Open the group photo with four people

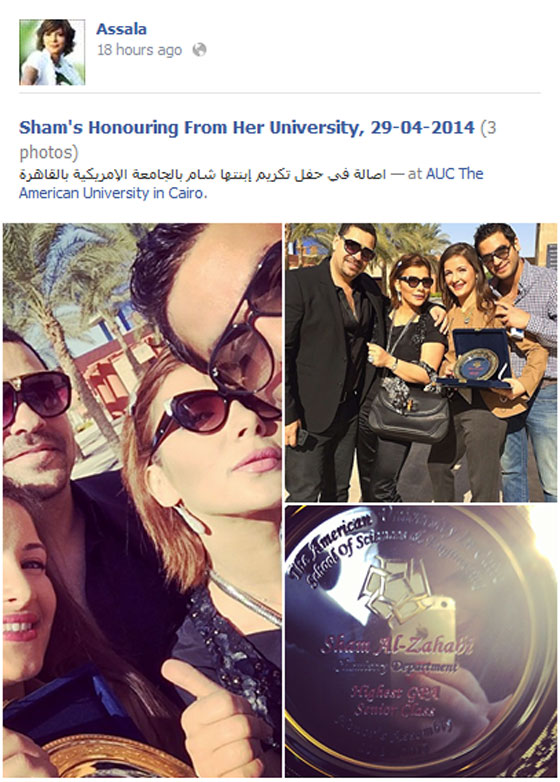point(421,362)
